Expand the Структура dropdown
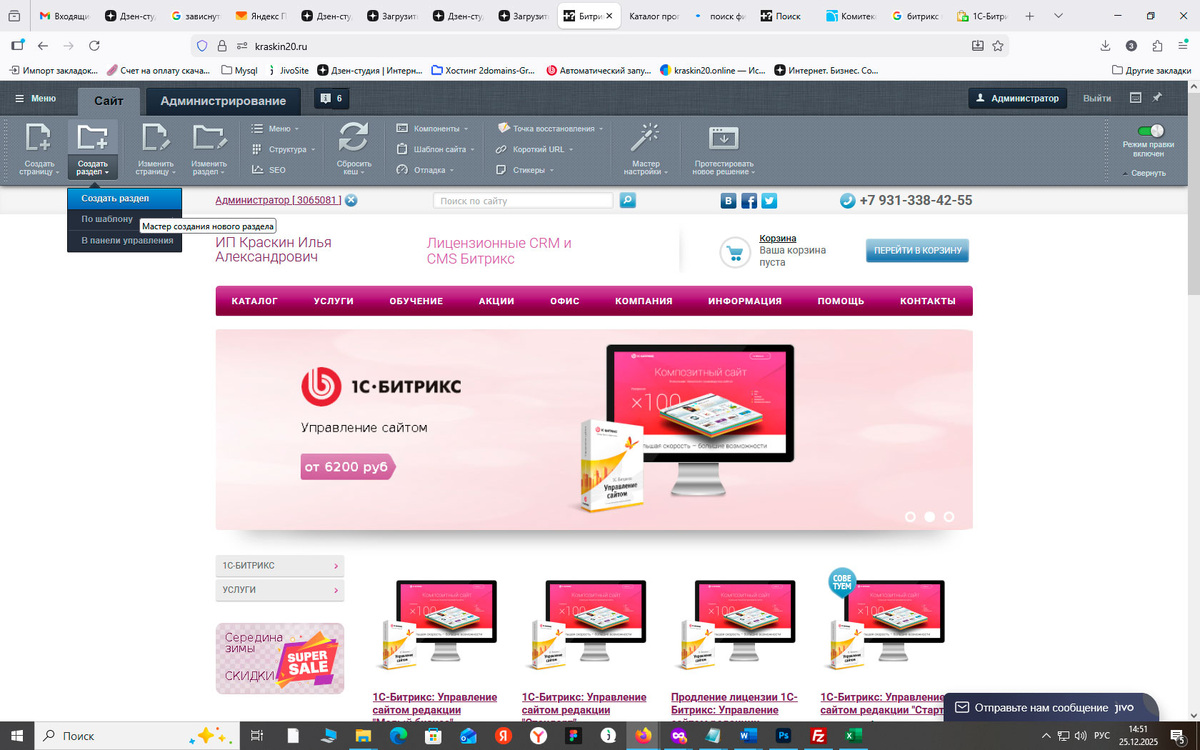1200x750 pixels. (284, 149)
